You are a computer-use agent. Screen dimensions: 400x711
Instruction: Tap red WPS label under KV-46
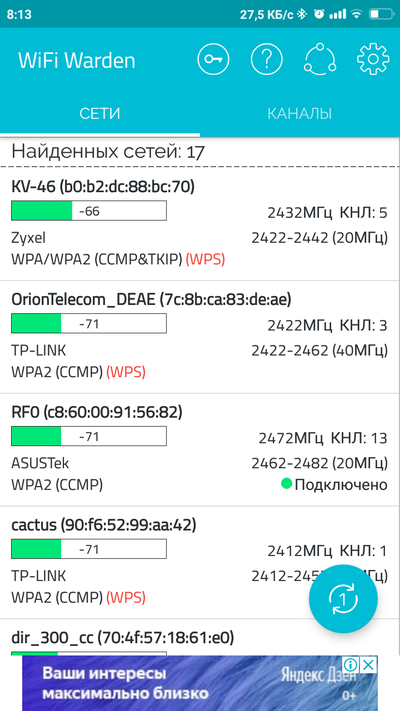[205, 259]
